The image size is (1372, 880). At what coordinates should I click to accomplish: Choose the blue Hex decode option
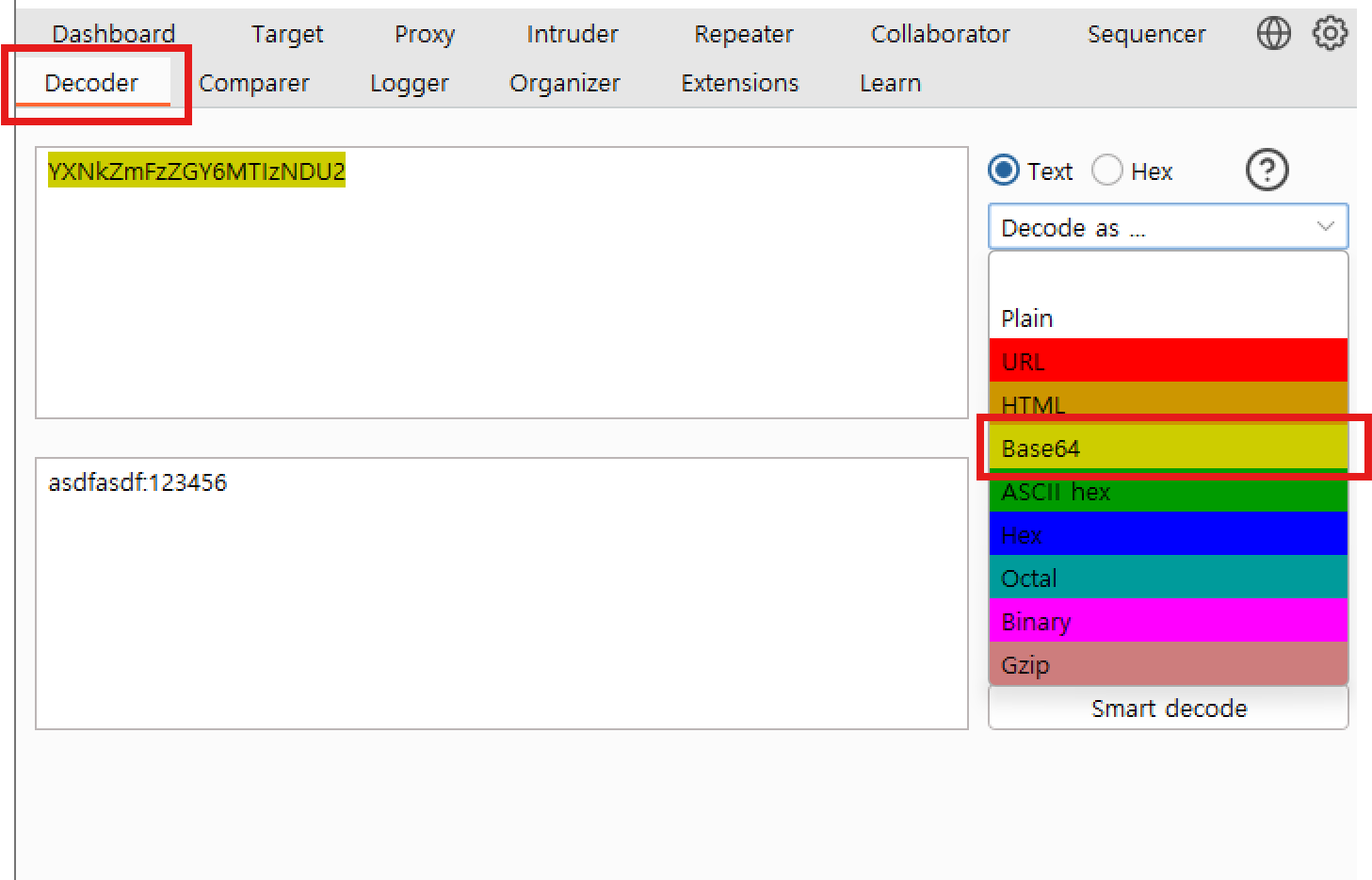pyautogui.click(x=1168, y=534)
